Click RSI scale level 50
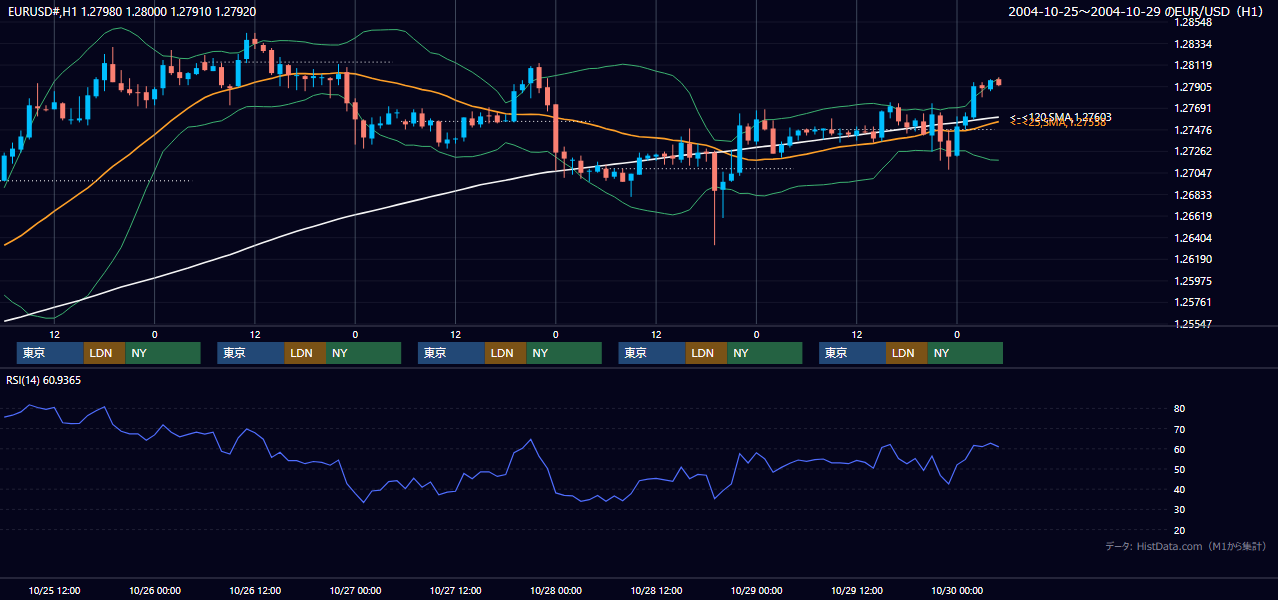 point(1179,469)
